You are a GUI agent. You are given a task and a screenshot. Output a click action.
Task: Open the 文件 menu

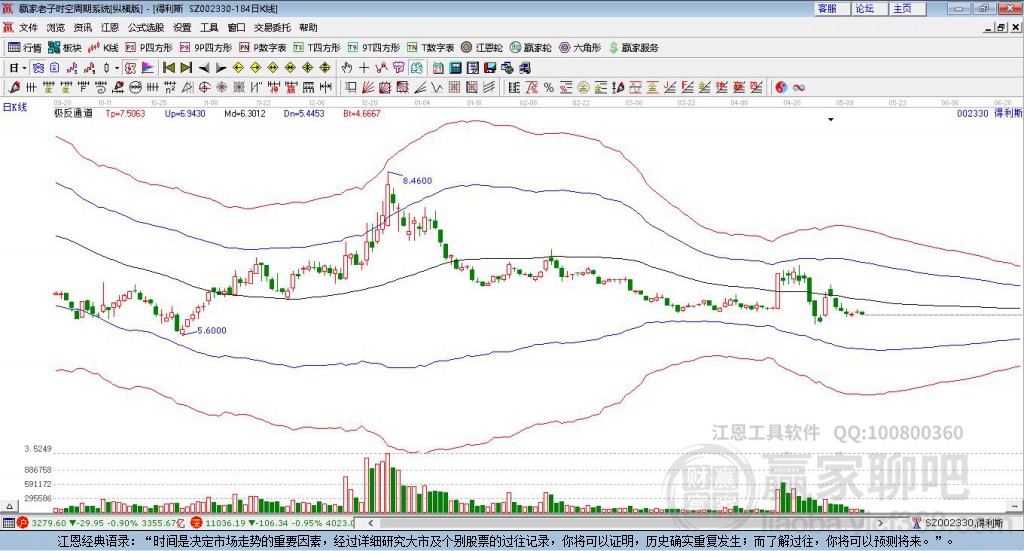tap(28, 27)
